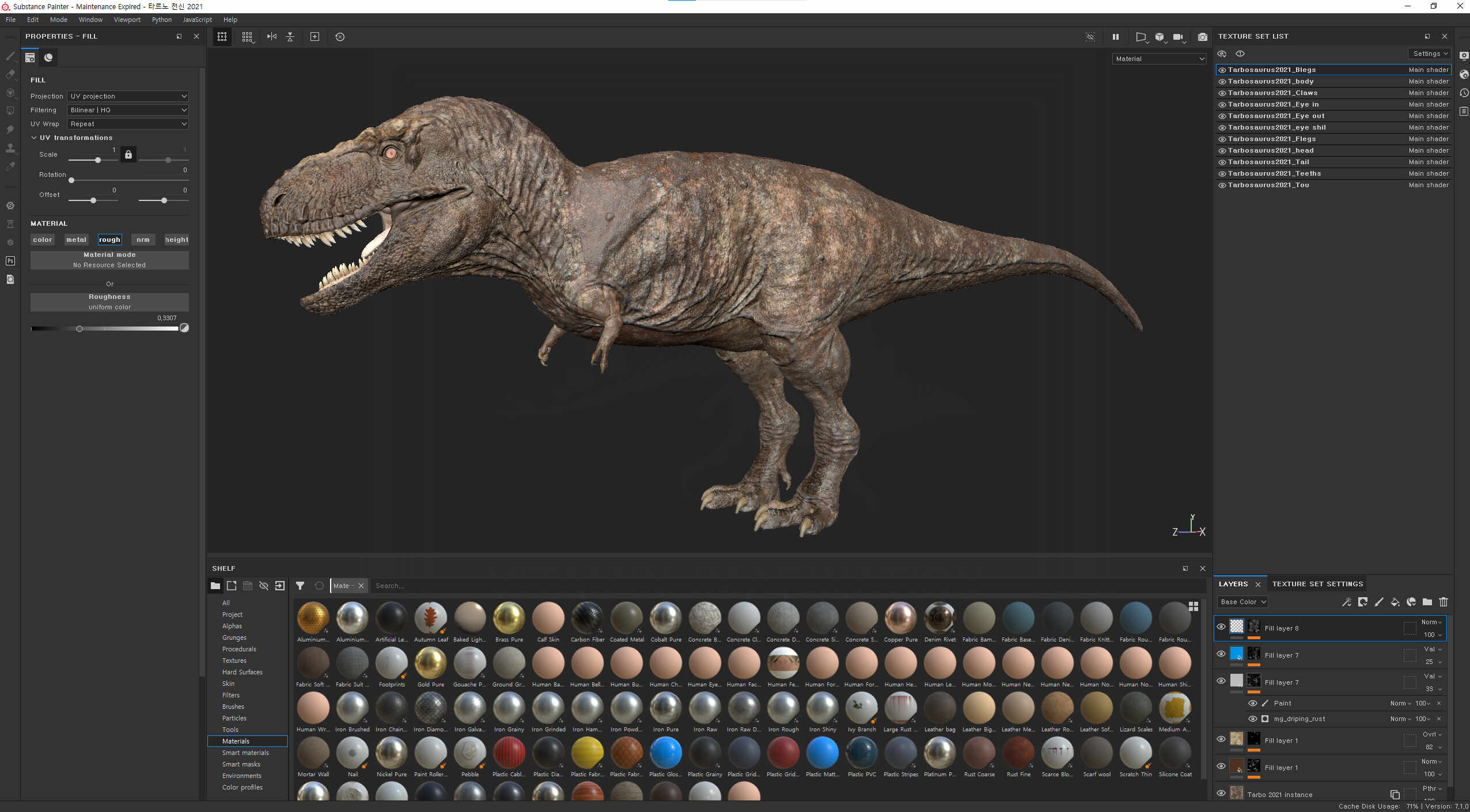Click the Material mode button
Screen dimensions: 1470x812
point(109,260)
